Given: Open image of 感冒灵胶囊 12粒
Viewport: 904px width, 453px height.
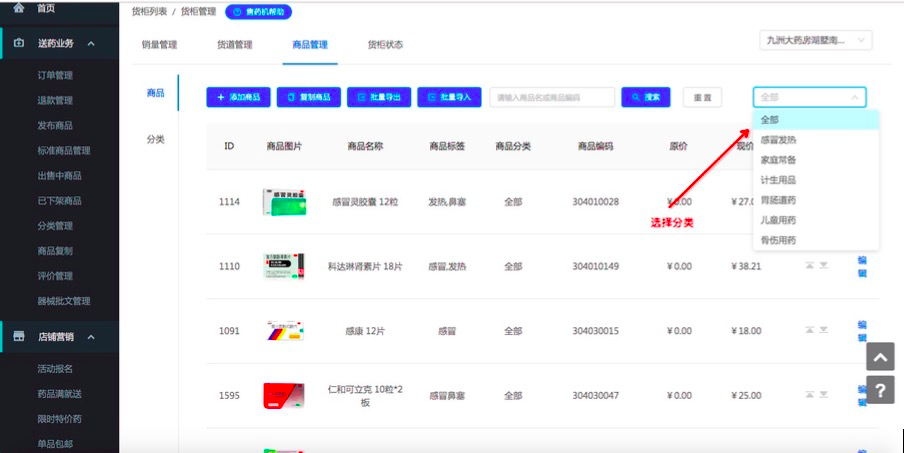Looking at the screenshot, I should coord(284,202).
